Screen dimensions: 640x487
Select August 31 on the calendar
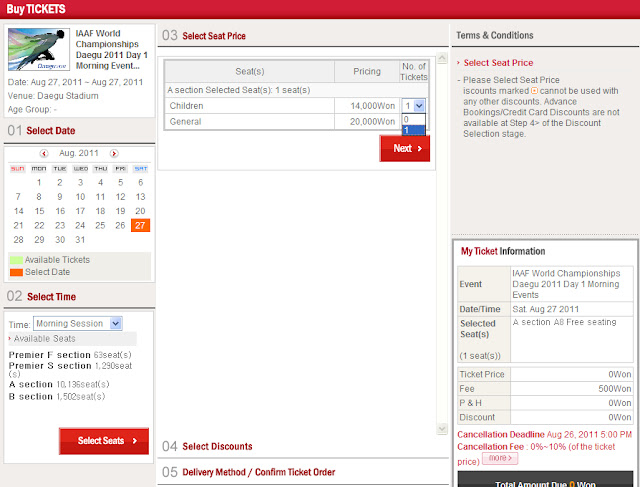[x=80, y=240]
